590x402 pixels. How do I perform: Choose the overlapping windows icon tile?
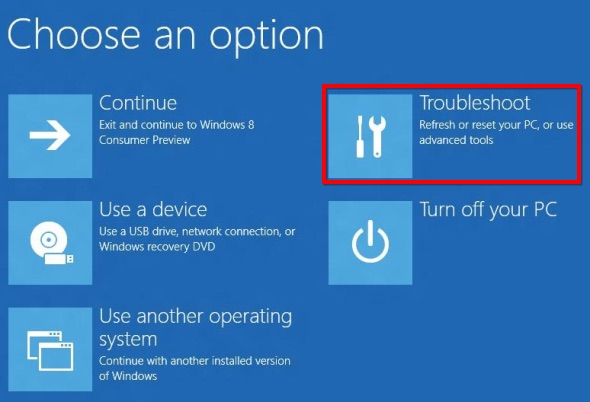[x=50, y=349]
